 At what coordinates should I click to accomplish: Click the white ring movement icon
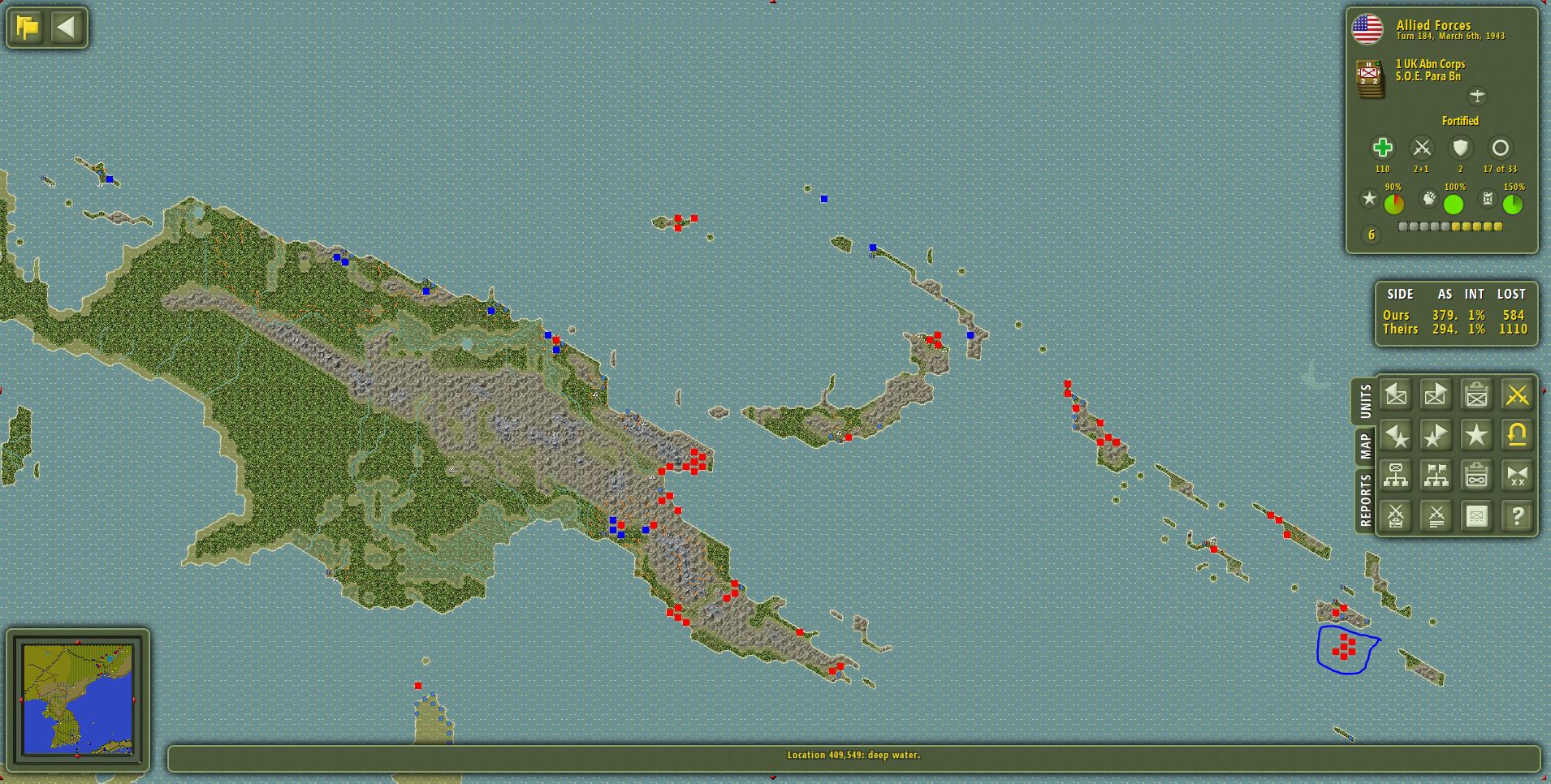[1500, 148]
